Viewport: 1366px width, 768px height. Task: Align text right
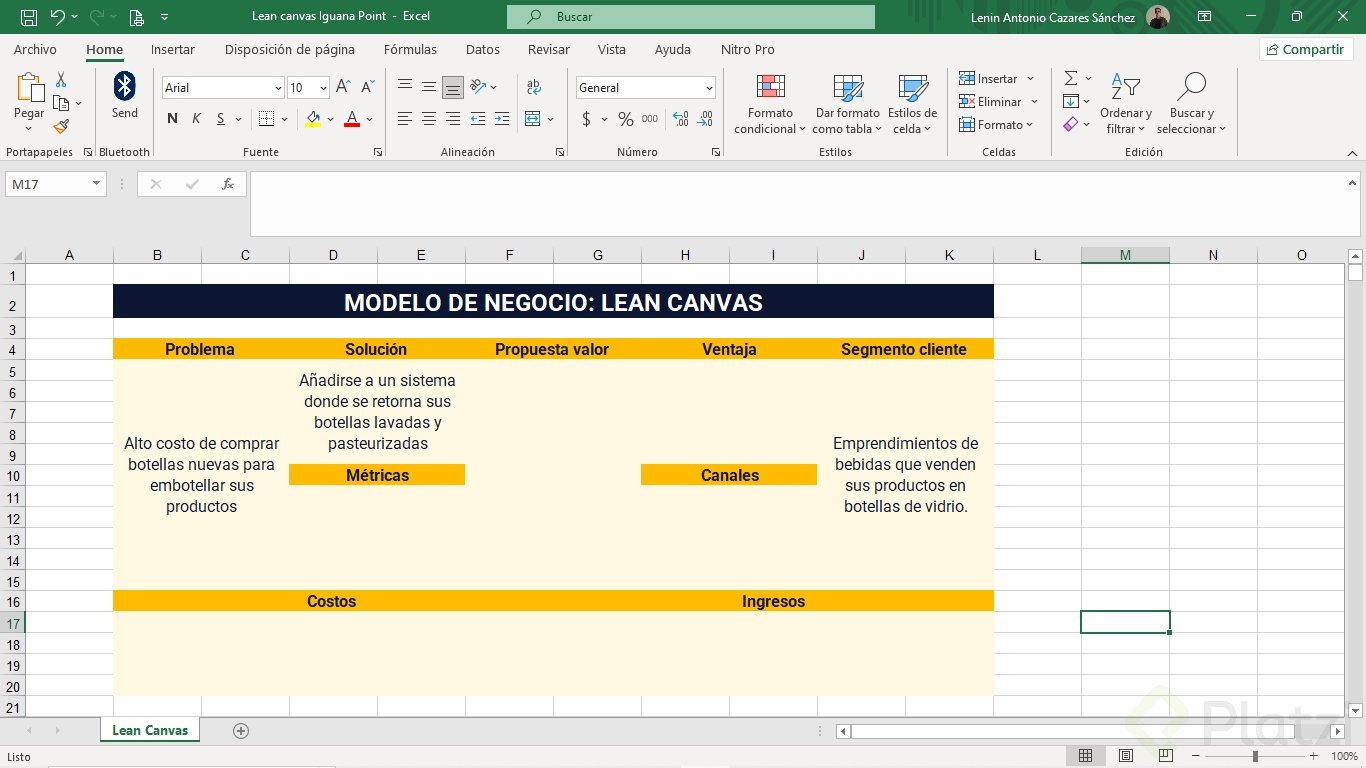tap(453, 119)
